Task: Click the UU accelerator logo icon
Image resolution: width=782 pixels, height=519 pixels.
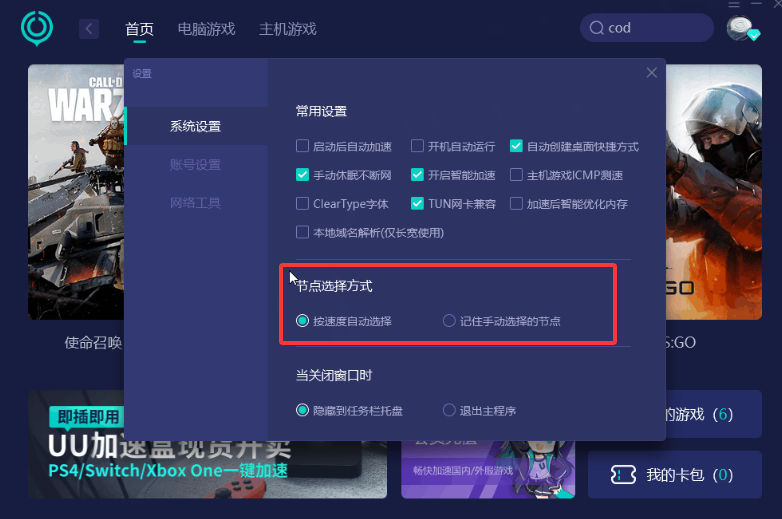Action: 37,28
